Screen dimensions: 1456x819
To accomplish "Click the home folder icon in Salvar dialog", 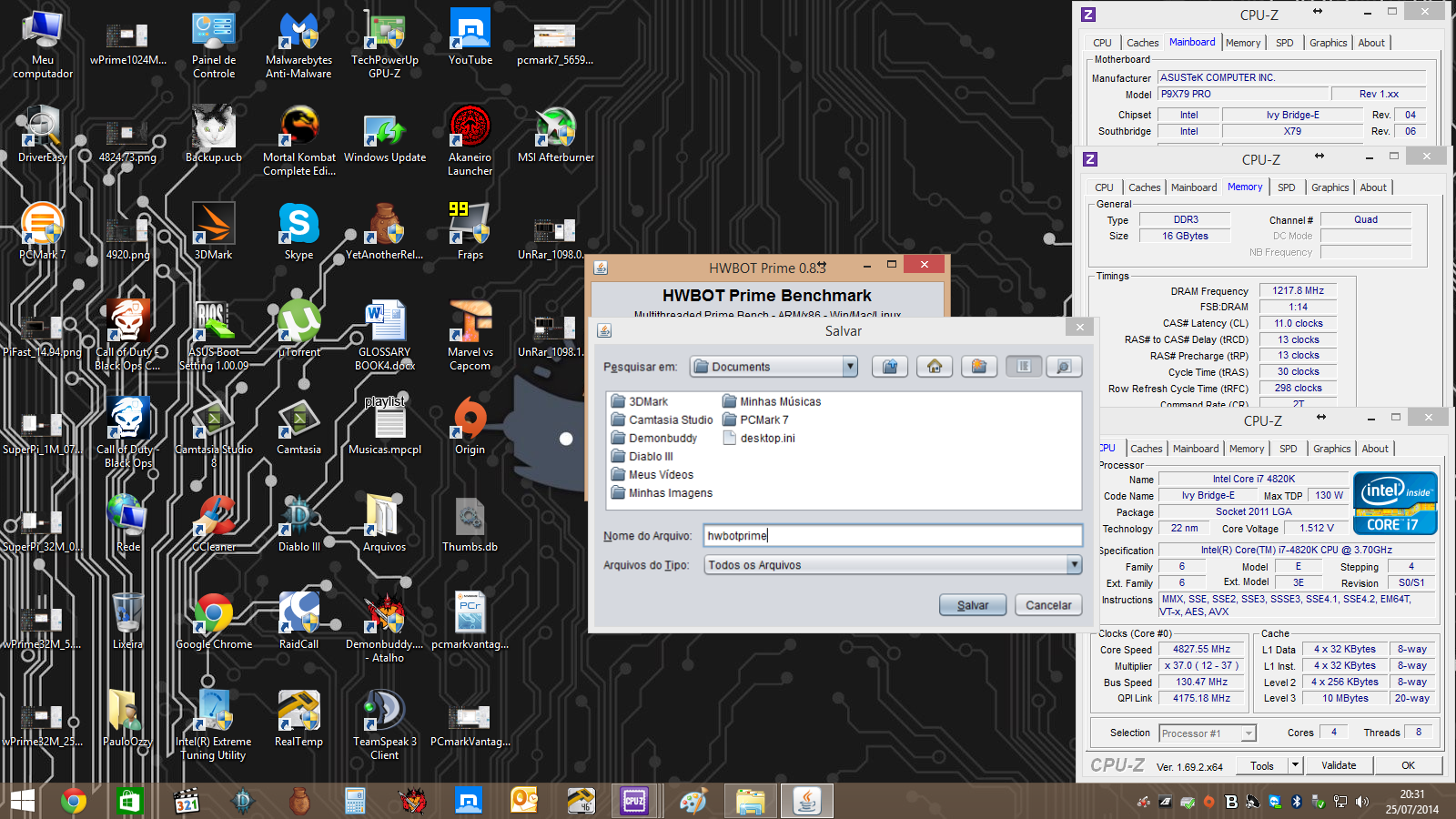I will pos(935,366).
